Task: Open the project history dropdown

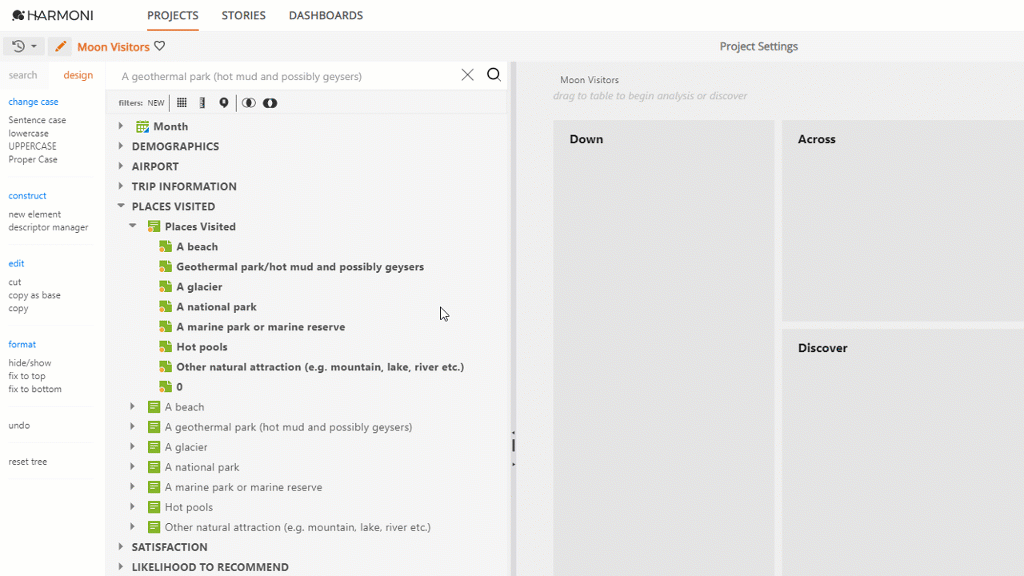Action: point(24,46)
